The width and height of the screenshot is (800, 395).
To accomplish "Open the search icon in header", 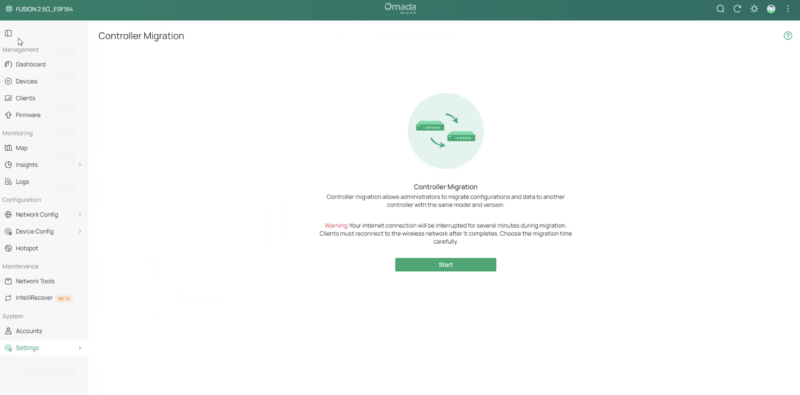I will click(720, 9).
